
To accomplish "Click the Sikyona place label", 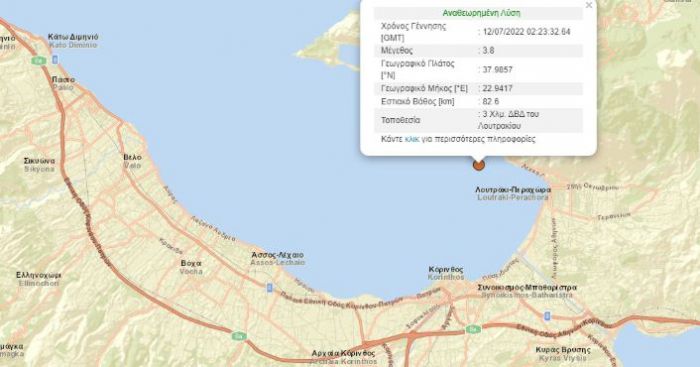I will pos(39,165).
